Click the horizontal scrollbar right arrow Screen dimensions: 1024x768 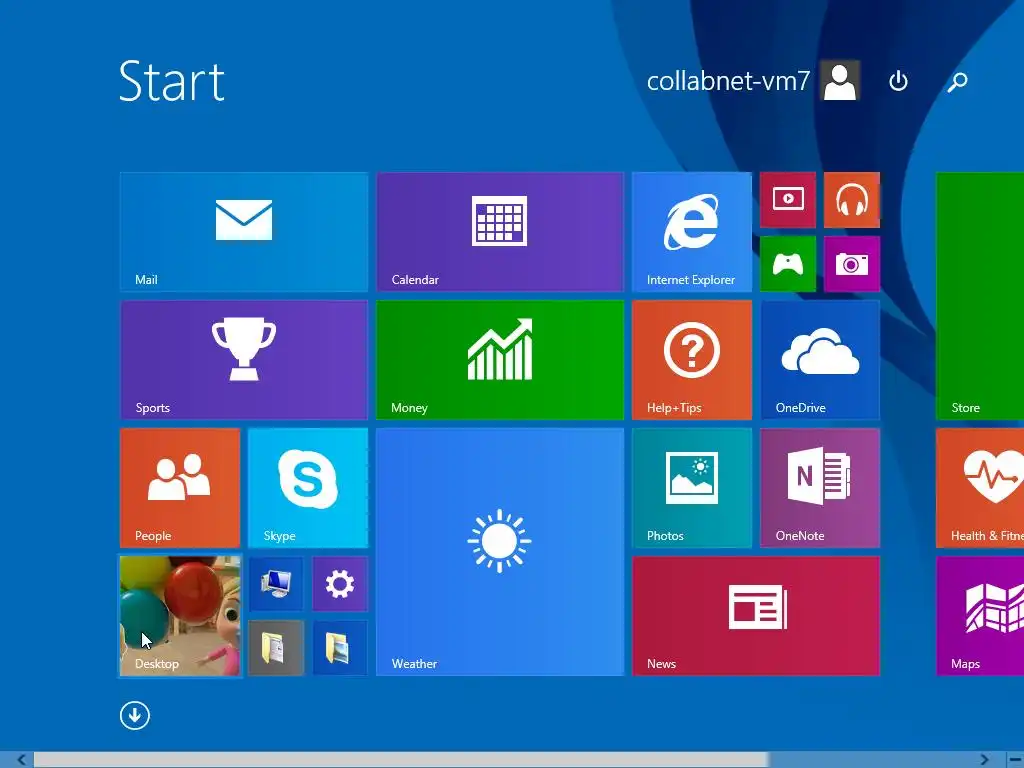[x=984, y=760]
